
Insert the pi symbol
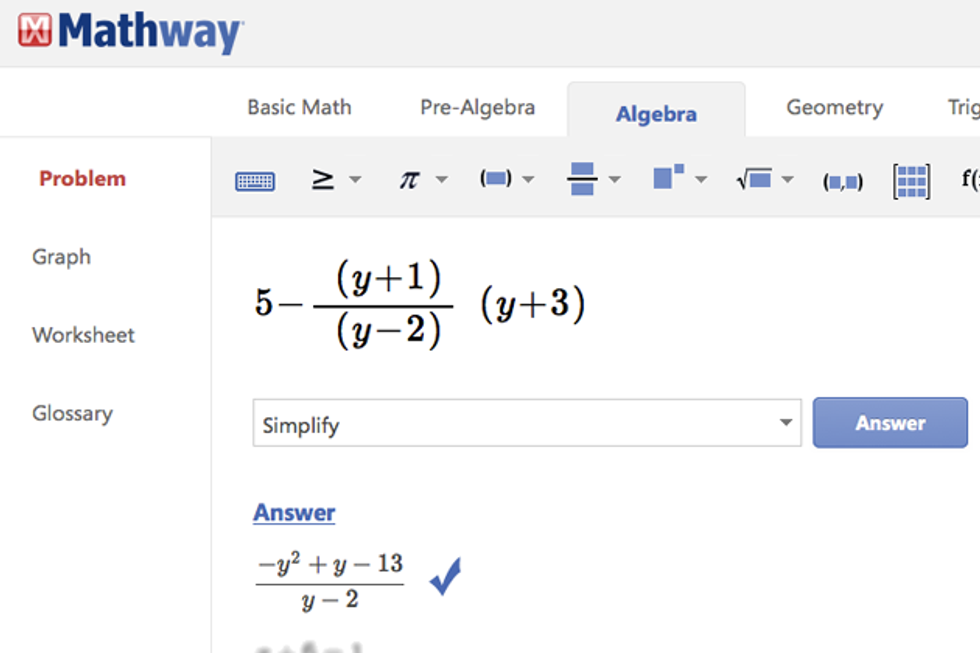[408, 180]
